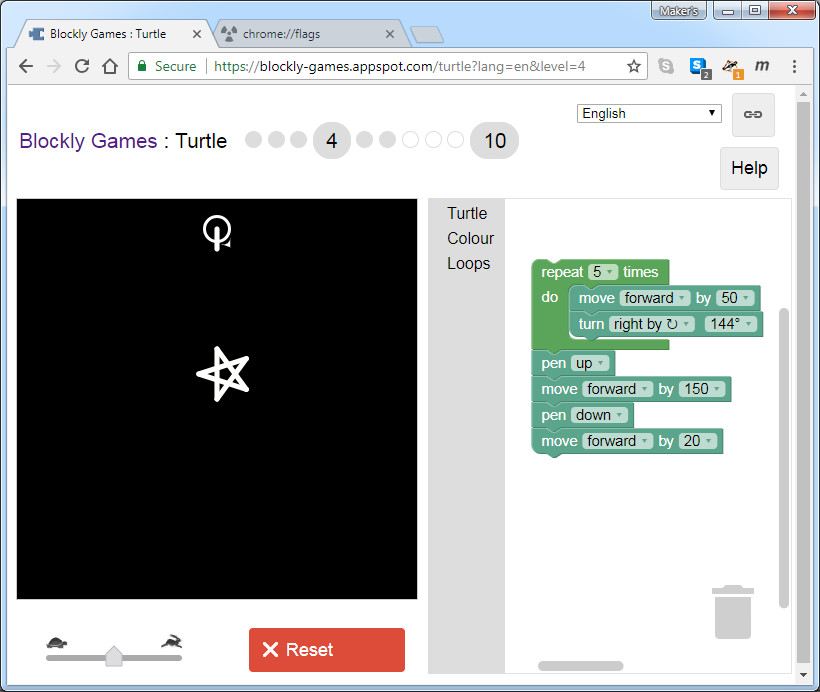Click the browser back arrow
The height and width of the screenshot is (692, 820).
click(26, 66)
